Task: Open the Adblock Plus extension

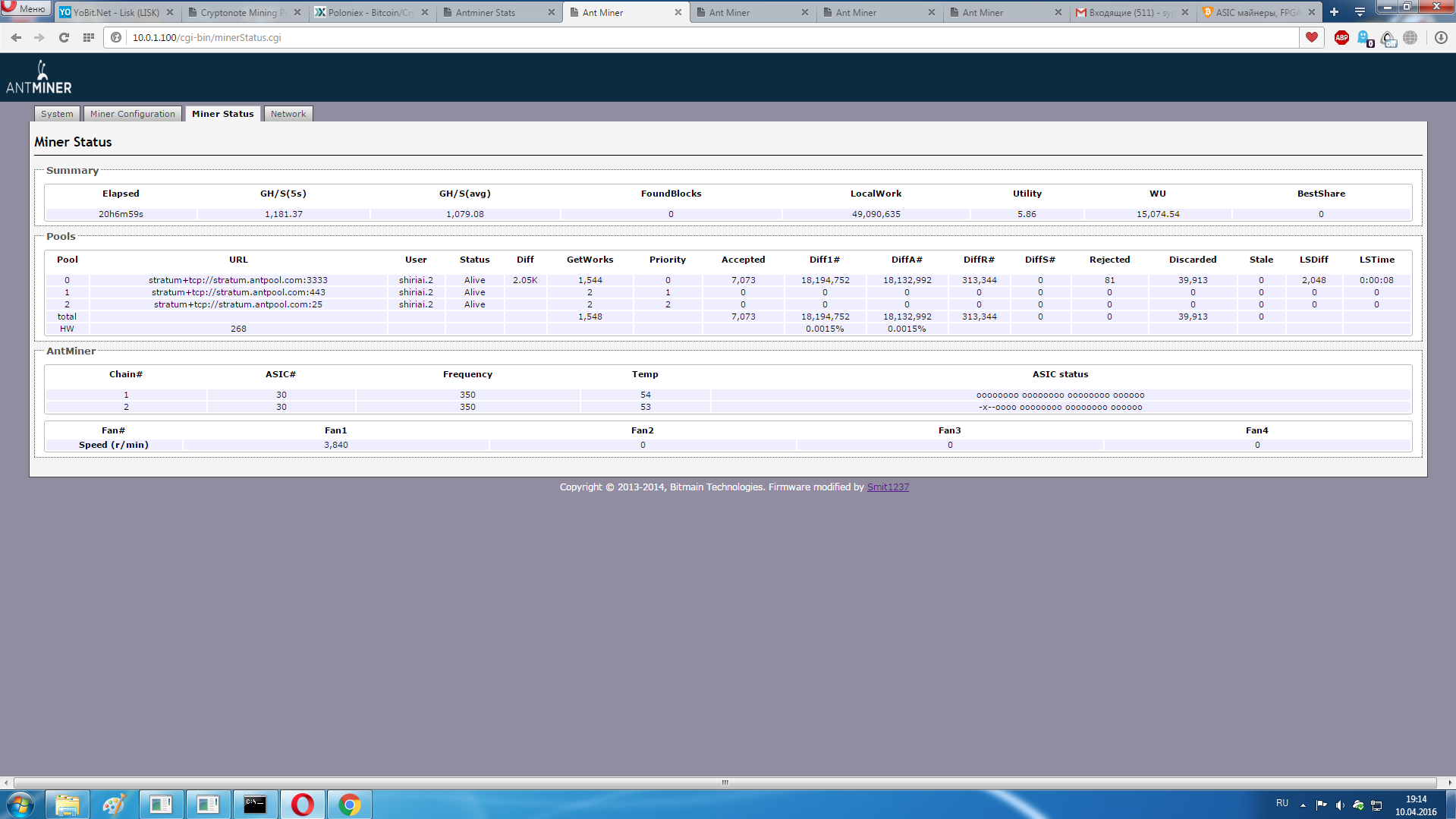Action: pyautogui.click(x=1341, y=37)
